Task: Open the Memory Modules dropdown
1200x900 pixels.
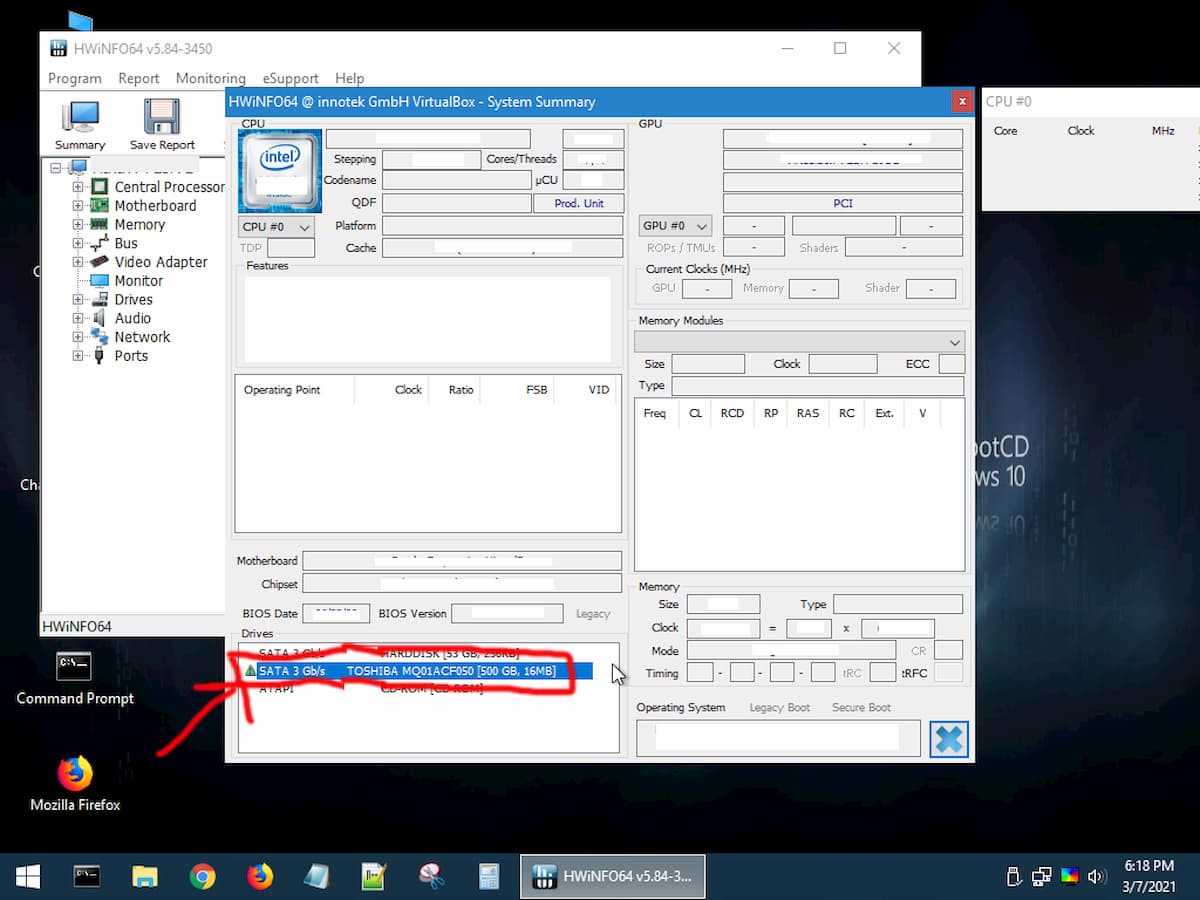Action: point(800,341)
